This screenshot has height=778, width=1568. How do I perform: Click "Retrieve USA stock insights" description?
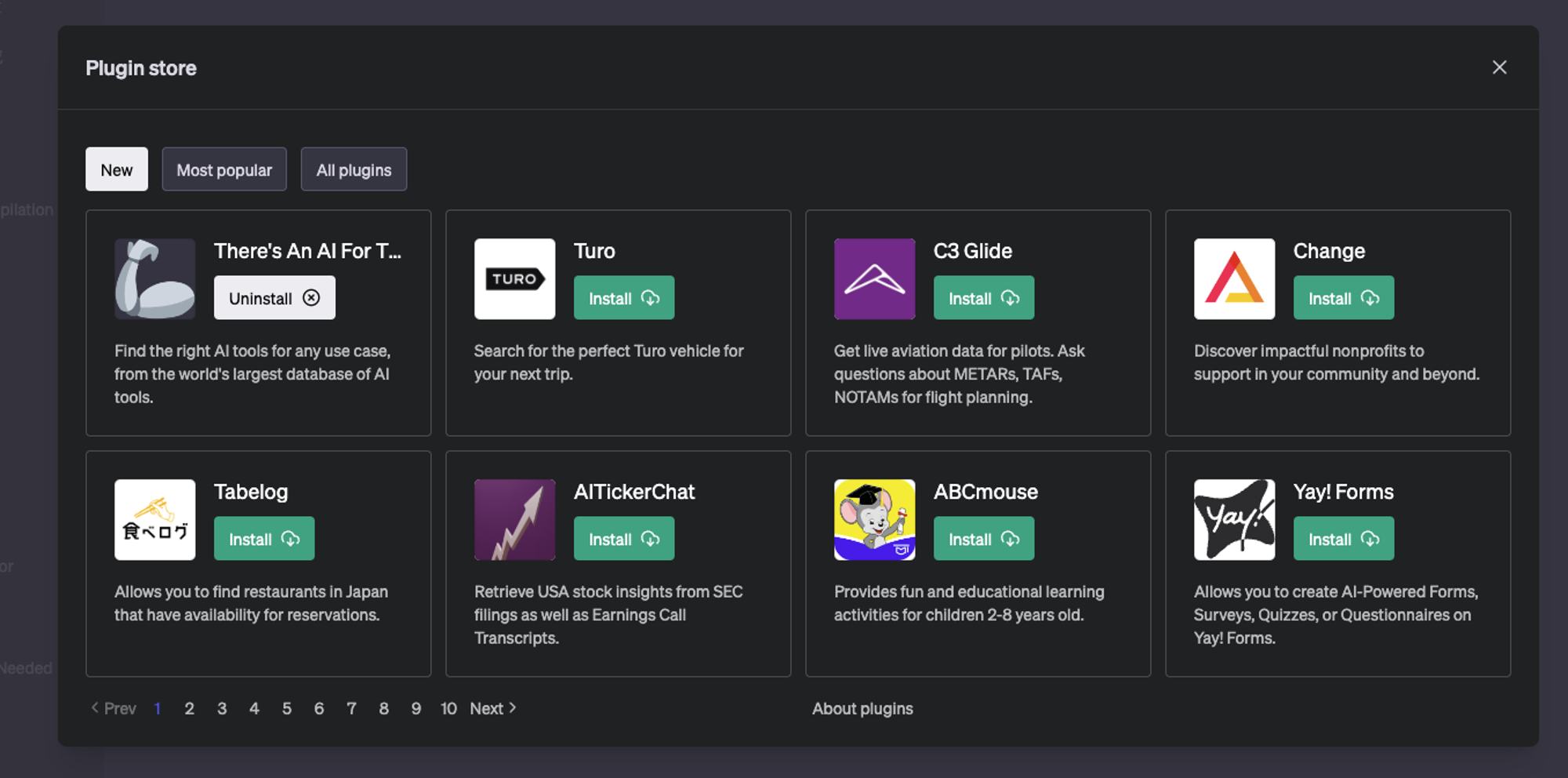(x=608, y=614)
